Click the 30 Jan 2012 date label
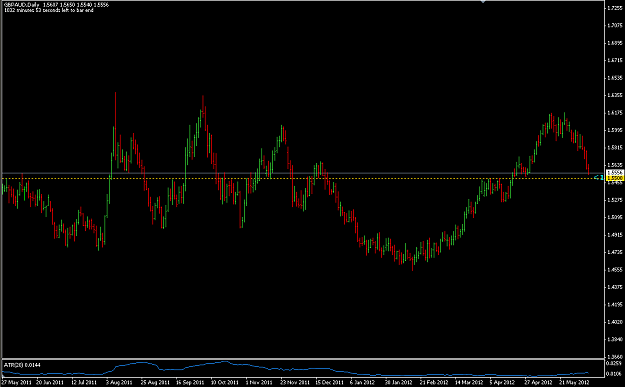The height and width of the screenshot is (387, 625). click(399, 382)
